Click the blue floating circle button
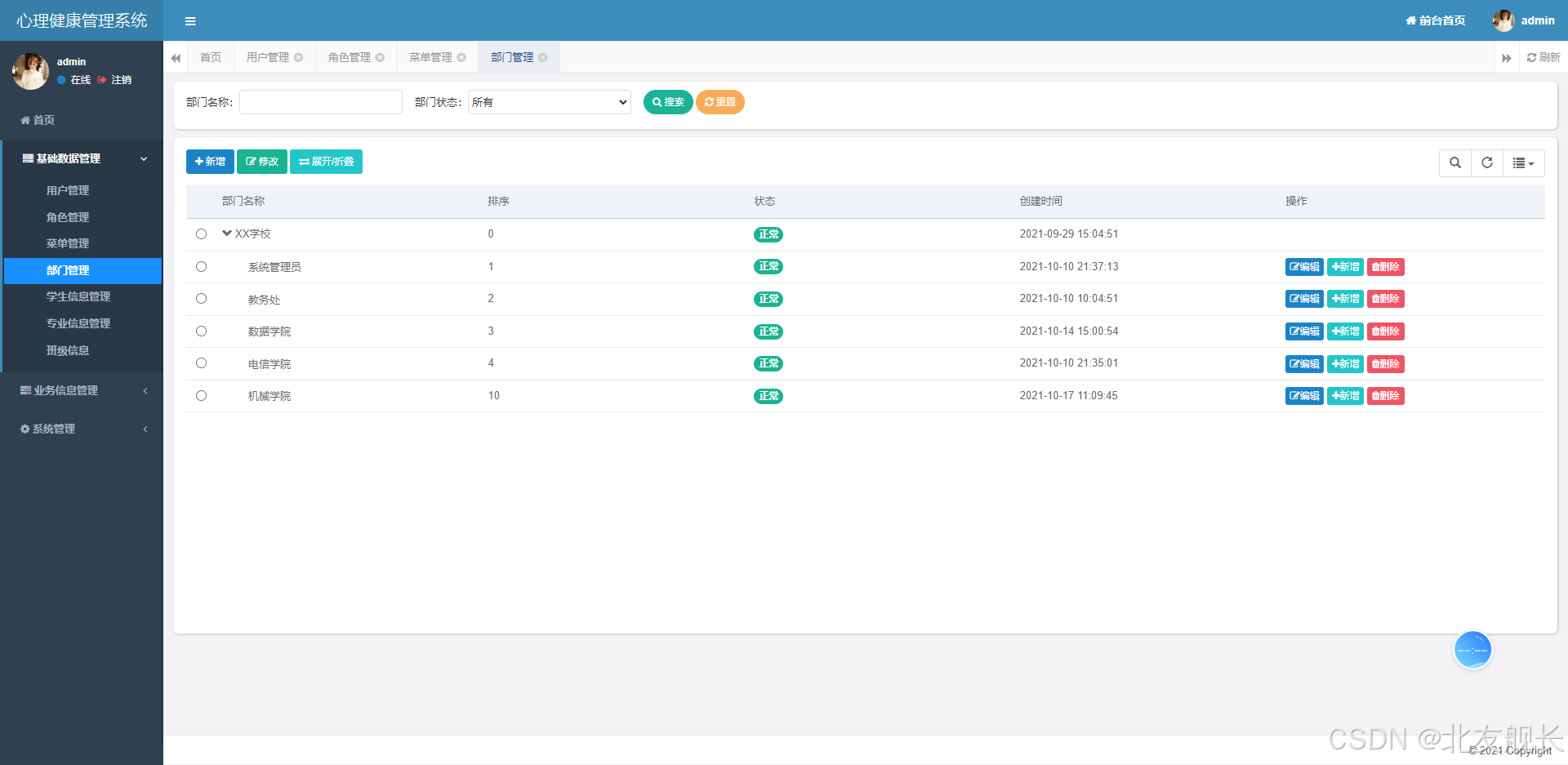 pos(1473,650)
